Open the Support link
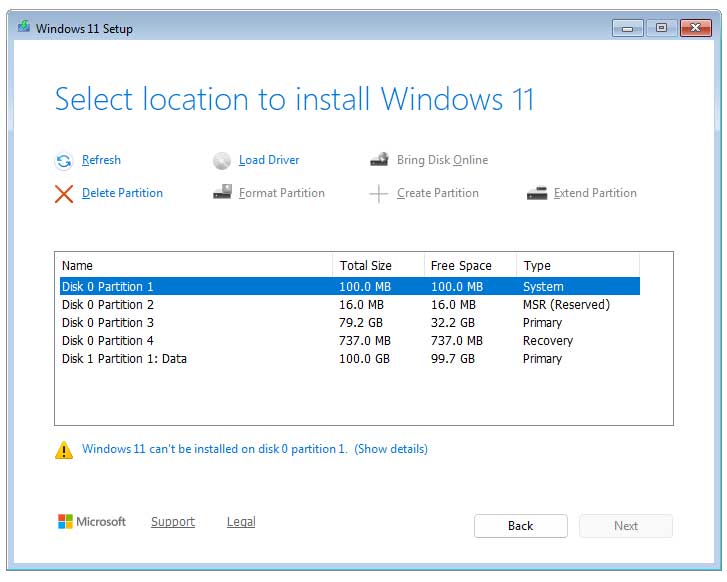The height and width of the screenshot is (582, 727). (173, 522)
